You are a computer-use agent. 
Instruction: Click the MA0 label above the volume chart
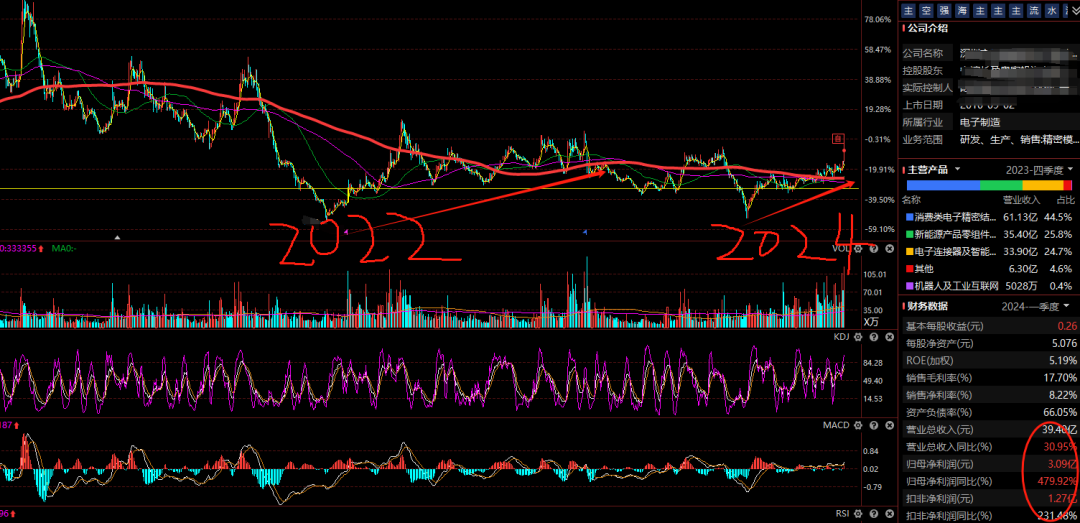(x=63, y=248)
